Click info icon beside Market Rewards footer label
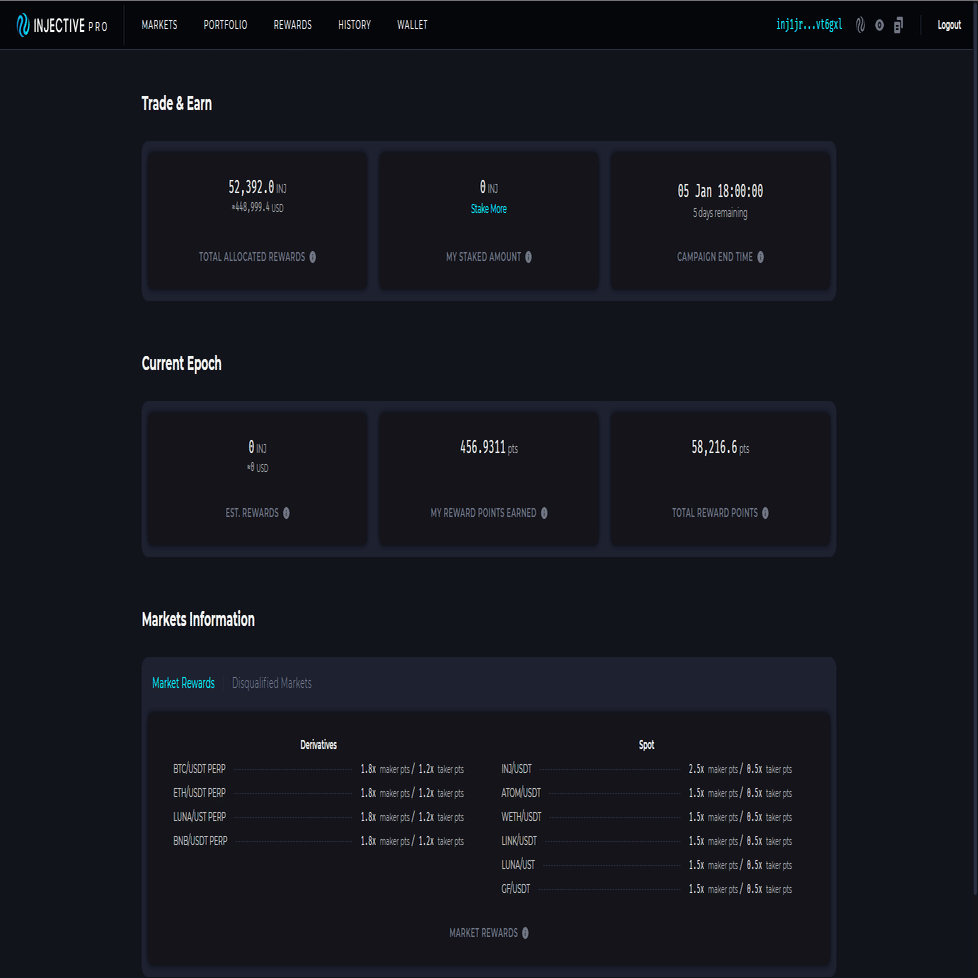The image size is (978, 978). (x=525, y=933)
